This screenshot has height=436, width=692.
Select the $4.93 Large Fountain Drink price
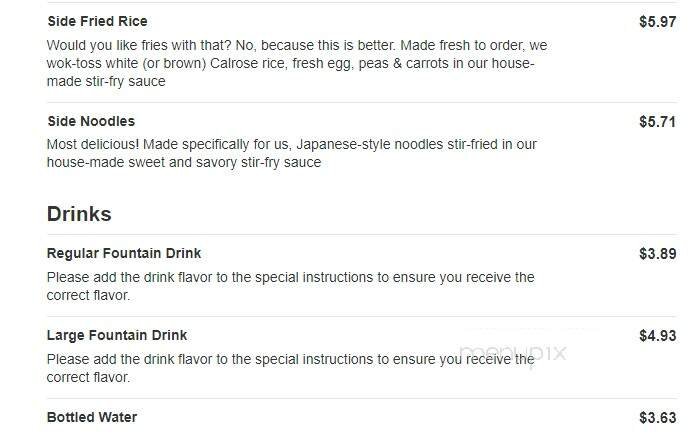tap(657, 336)
